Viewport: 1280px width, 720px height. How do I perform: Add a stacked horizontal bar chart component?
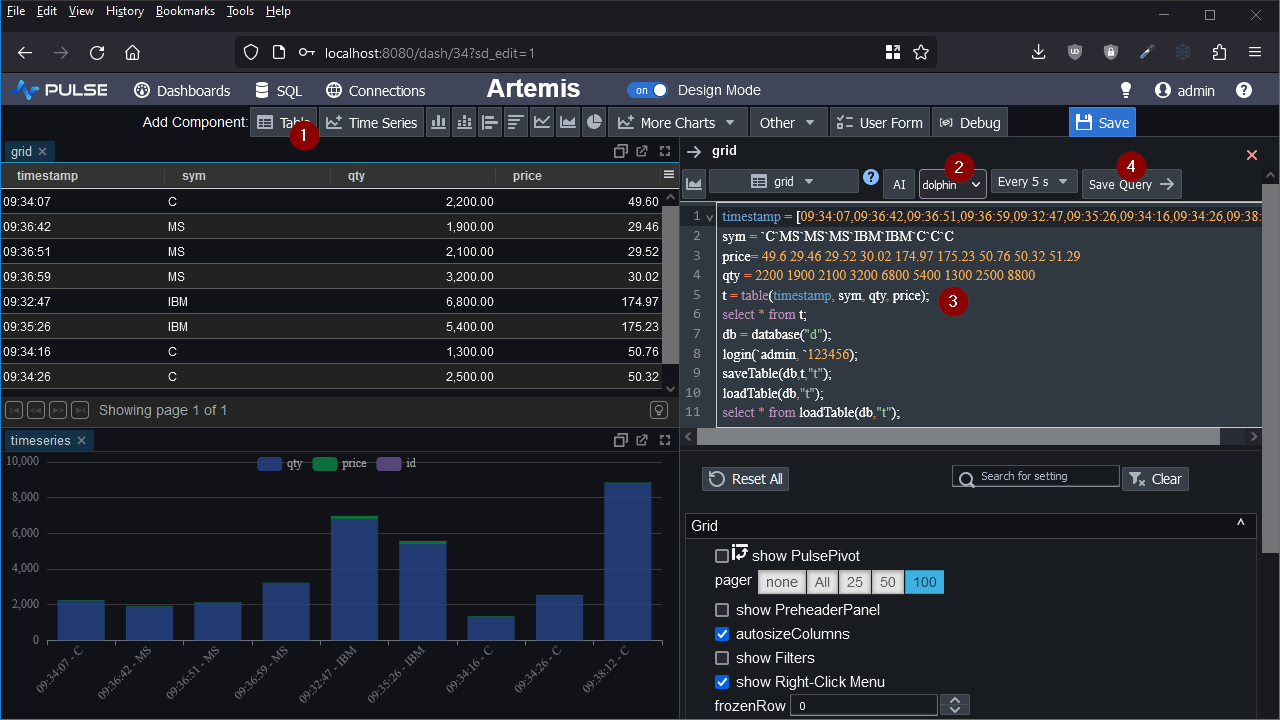[516, 122]
